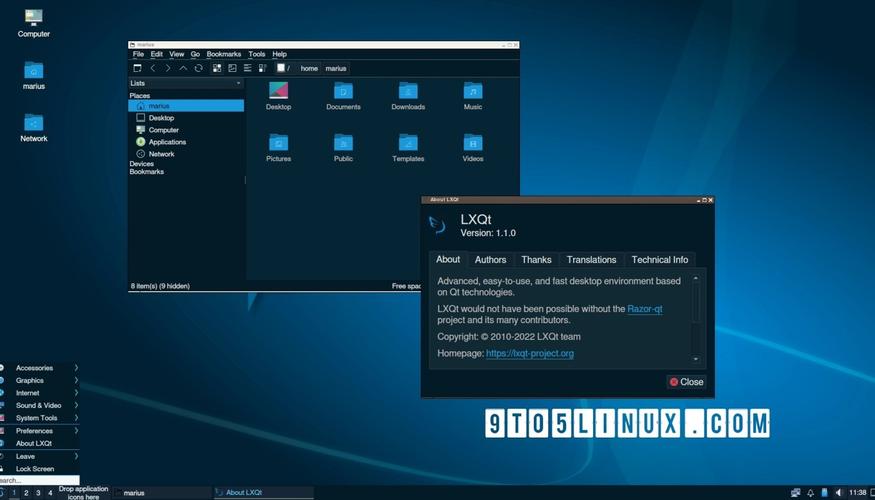This screenshot has height=500, width=875.
Task: Open the Bookmarks menu
Action: [224, 54]
